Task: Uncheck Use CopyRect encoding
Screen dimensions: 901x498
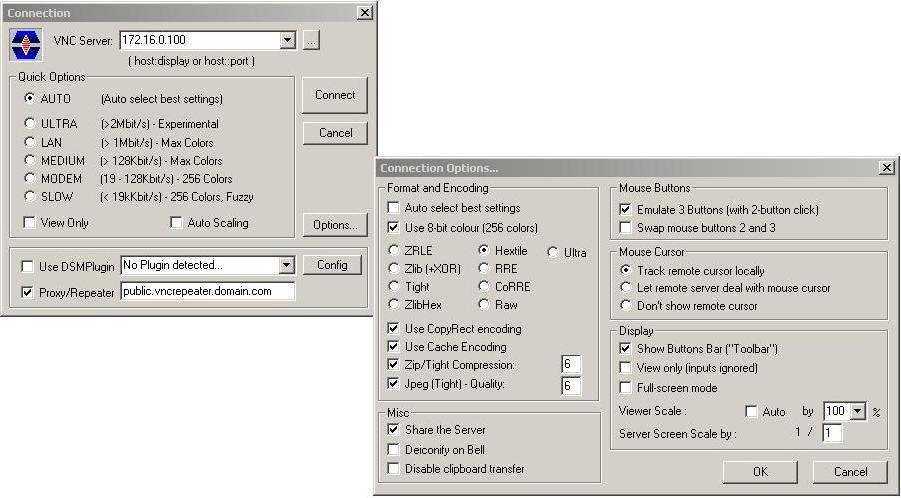Action: pyautogui.click(x=394, y=329)
